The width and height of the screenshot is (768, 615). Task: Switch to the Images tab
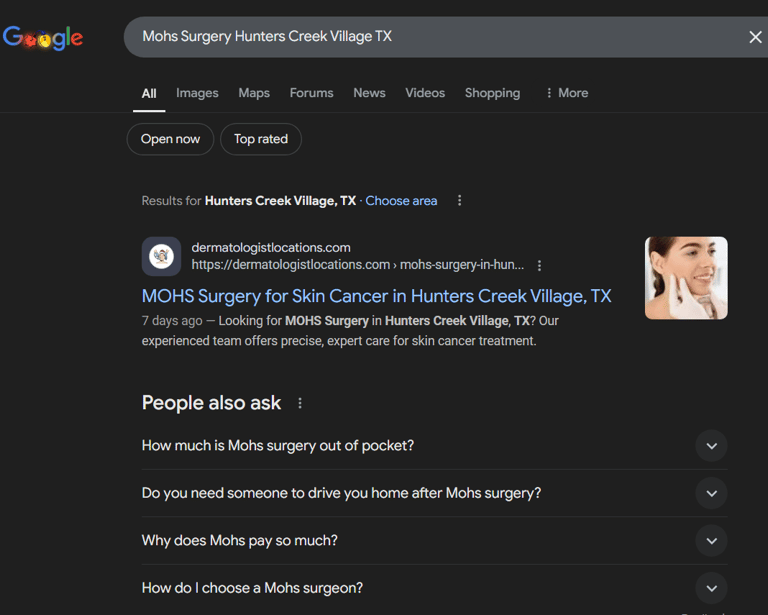[197, 93]
